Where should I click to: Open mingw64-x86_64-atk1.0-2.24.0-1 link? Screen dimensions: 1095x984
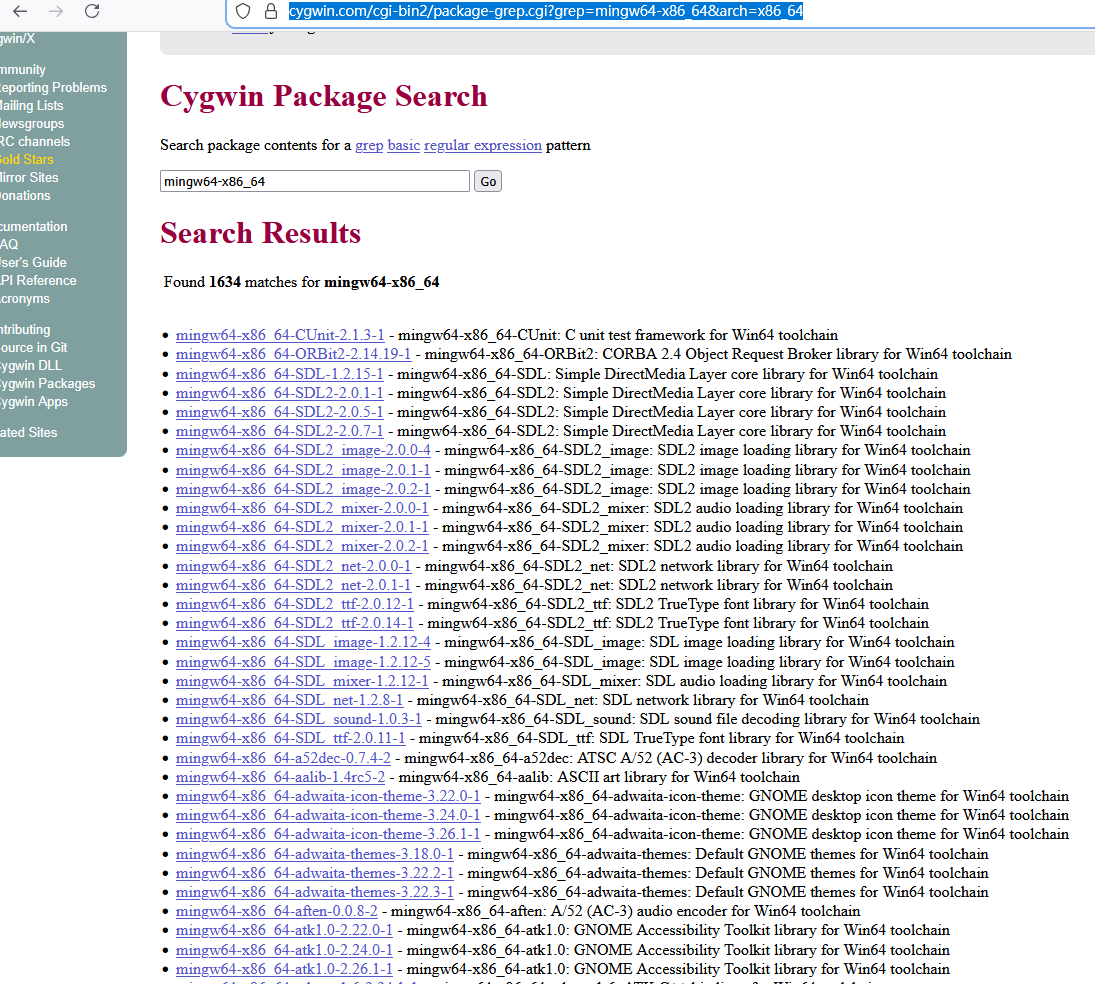pos(284,950)
